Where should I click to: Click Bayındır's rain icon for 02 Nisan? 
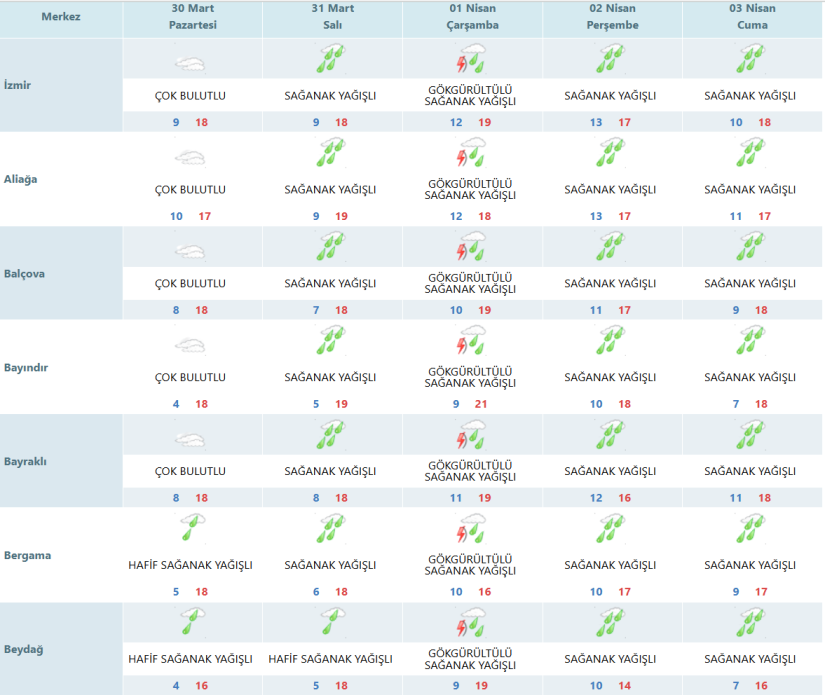[x=610, y=344]
